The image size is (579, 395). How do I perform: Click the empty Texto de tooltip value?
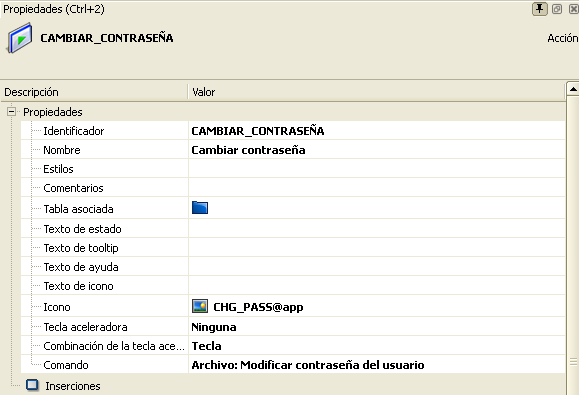377,248
